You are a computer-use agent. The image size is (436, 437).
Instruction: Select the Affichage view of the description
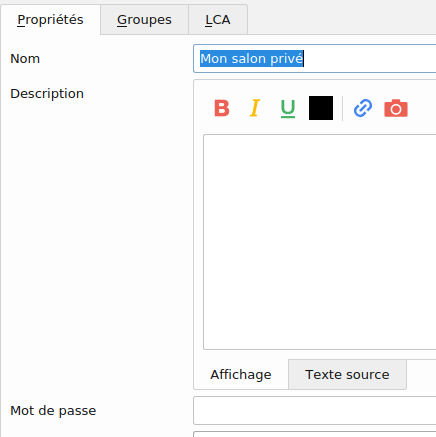(x=241, y=374)
